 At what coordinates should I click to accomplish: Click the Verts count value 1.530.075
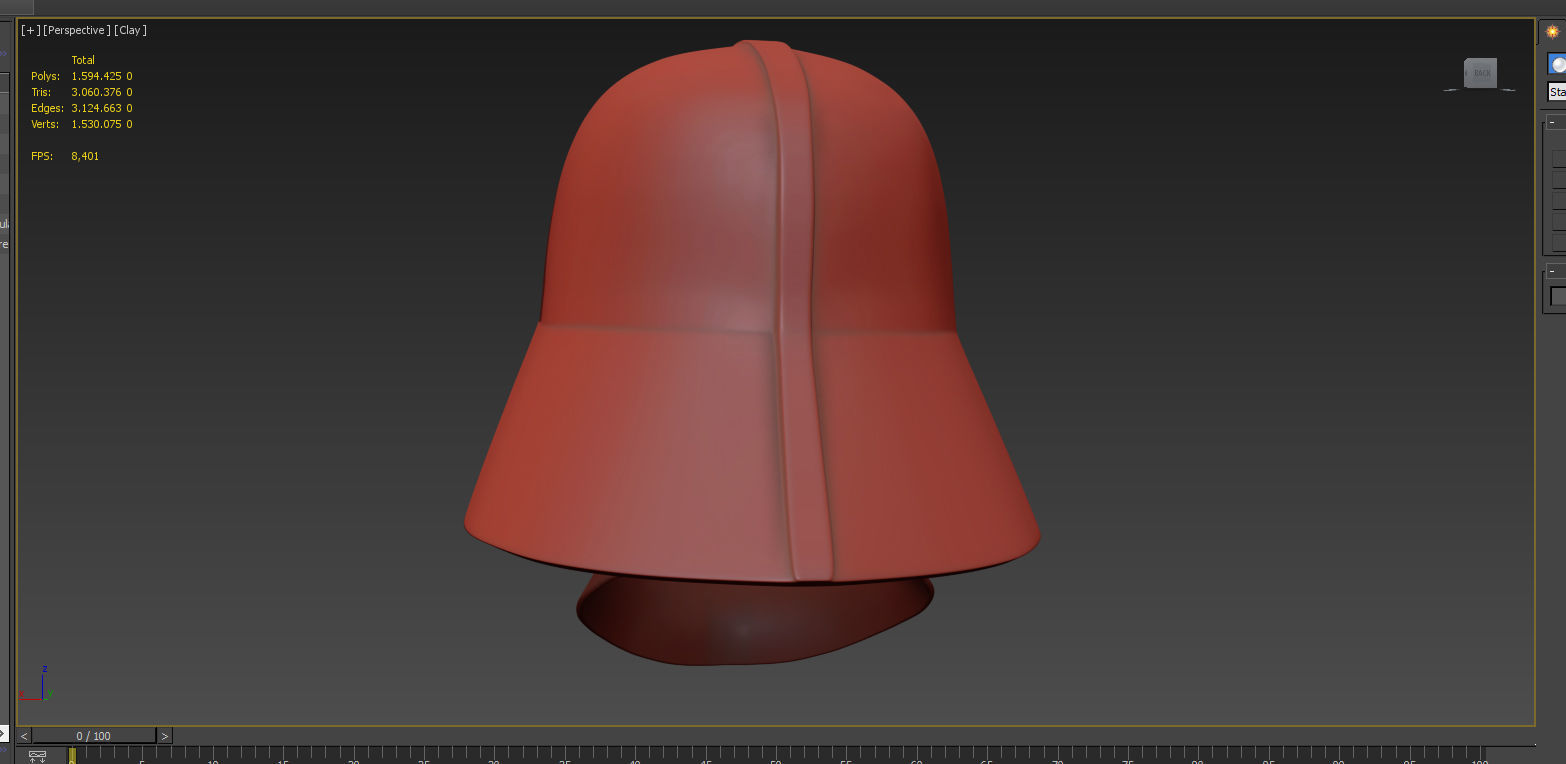click(x=97, y=124)
